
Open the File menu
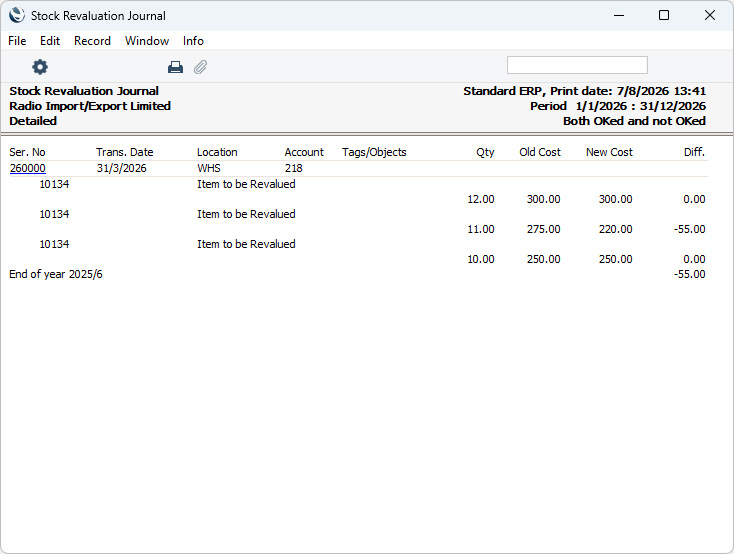click(17, 41)
